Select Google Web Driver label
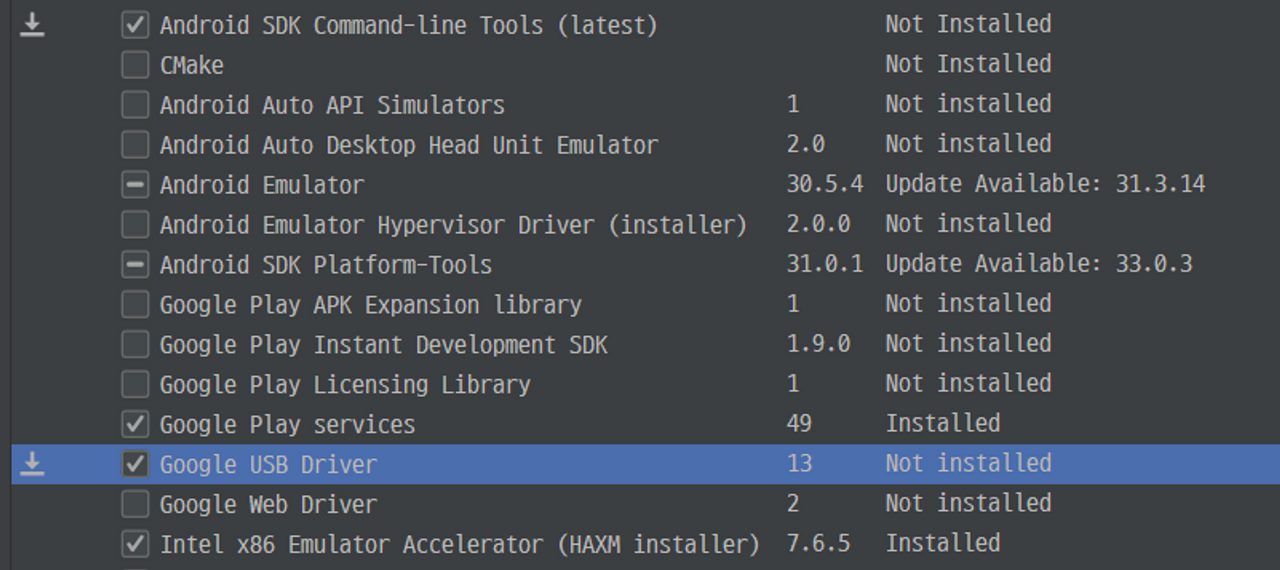This screenshot has height=570, width=1280. pyautogui.click(x=268, y=505)
